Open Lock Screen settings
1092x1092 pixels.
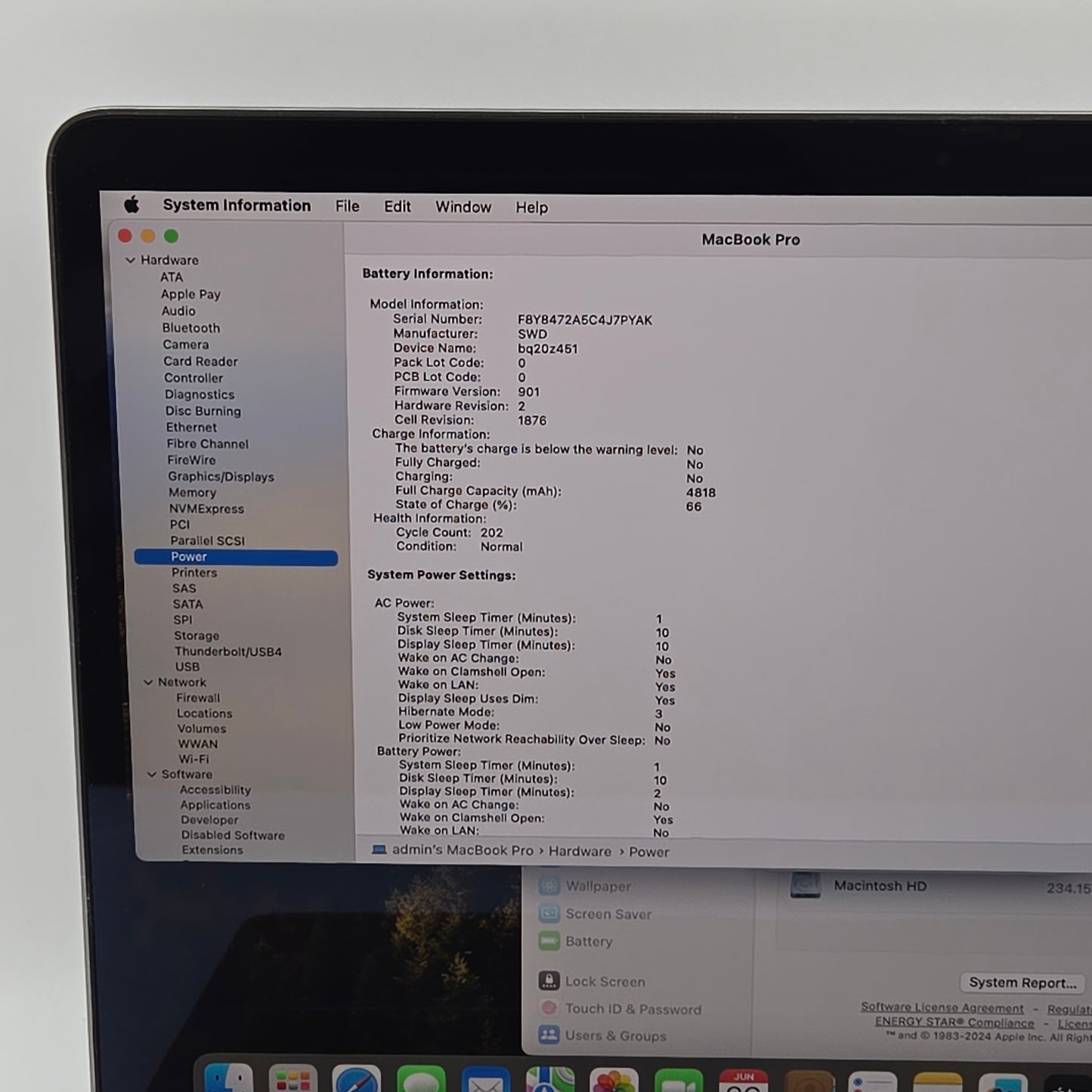(605, 982)
